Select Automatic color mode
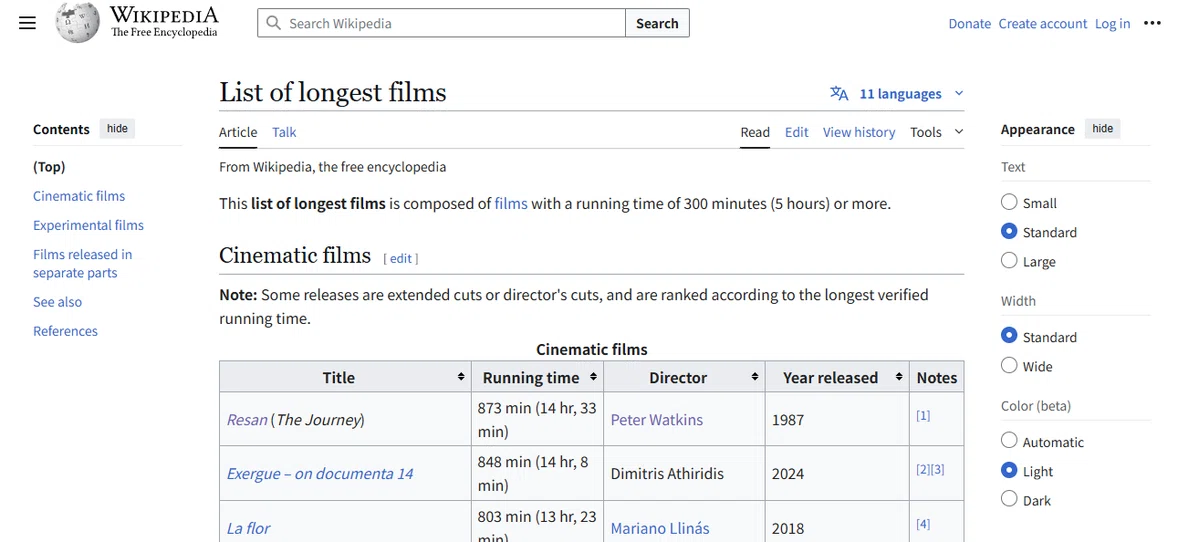The image size is (1200, 542). [x=1009, y=441]
